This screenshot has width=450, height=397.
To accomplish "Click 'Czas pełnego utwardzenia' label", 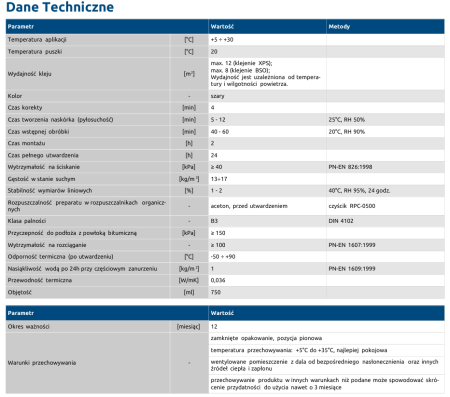I will pos(43,155).
